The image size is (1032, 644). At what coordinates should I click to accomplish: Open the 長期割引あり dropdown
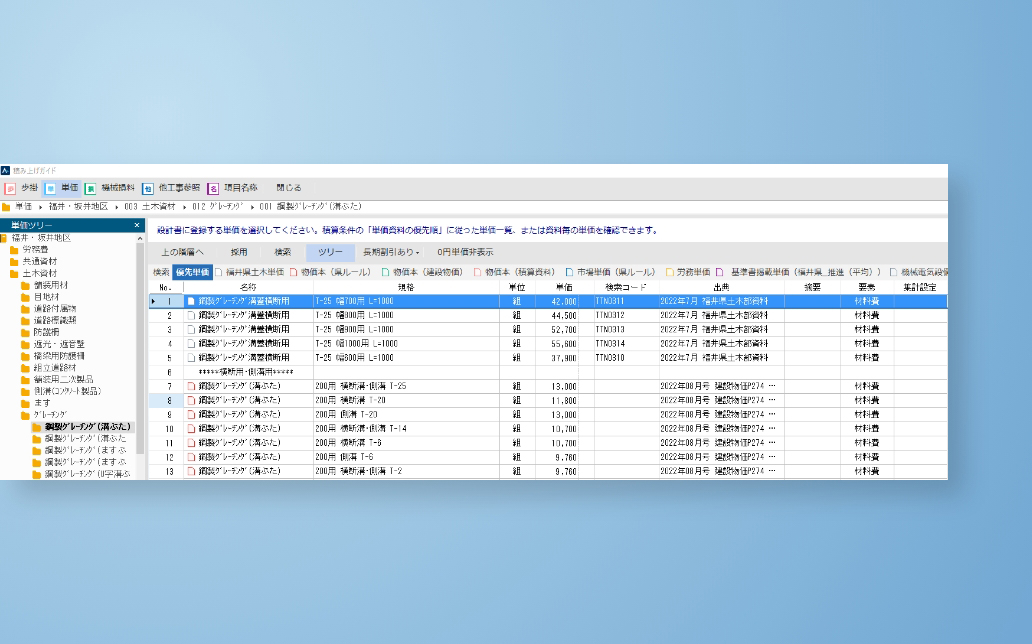[391, 252]
